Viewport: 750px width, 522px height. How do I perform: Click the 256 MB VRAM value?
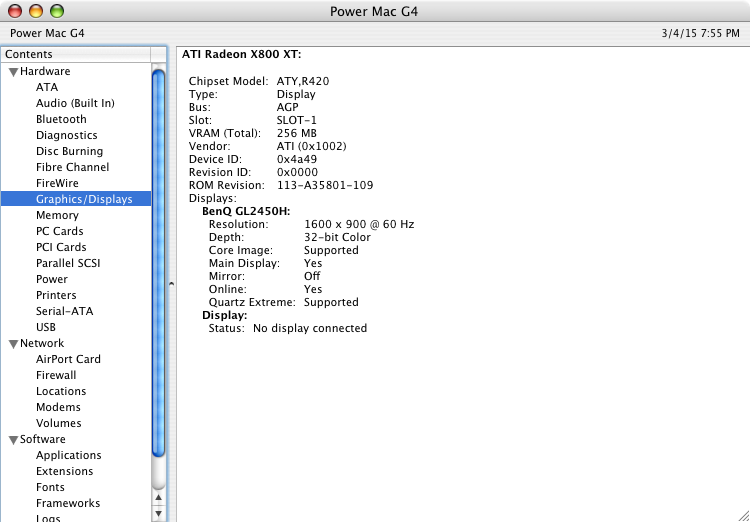tap(297, 133)
